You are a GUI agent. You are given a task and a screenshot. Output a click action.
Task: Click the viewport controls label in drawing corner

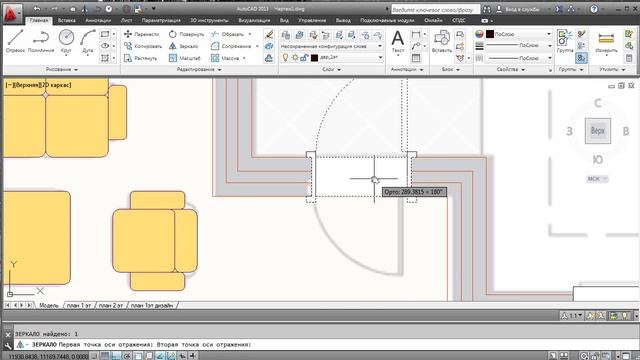tap(38, 85)
